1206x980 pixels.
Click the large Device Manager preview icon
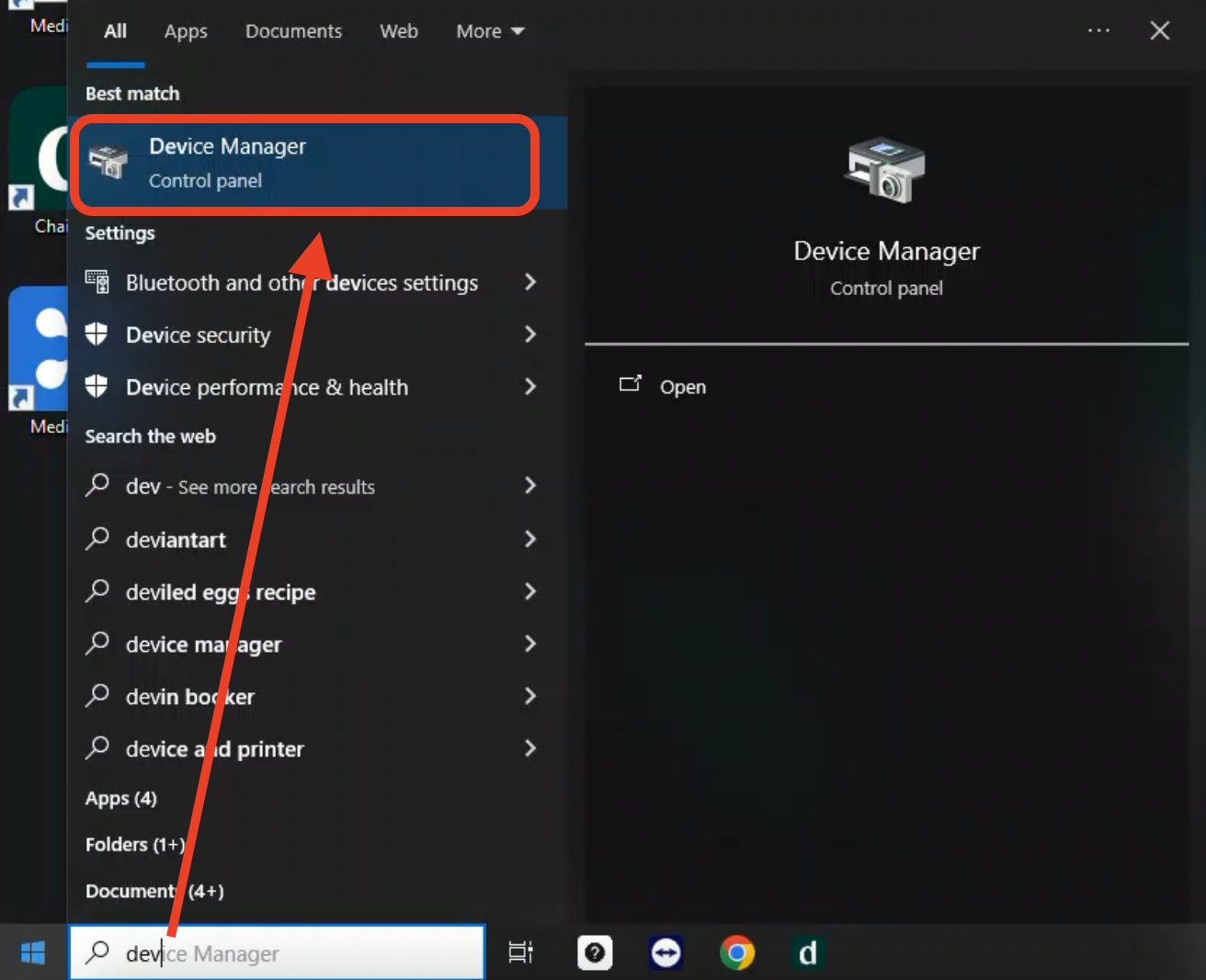click(x=885, y=170)
